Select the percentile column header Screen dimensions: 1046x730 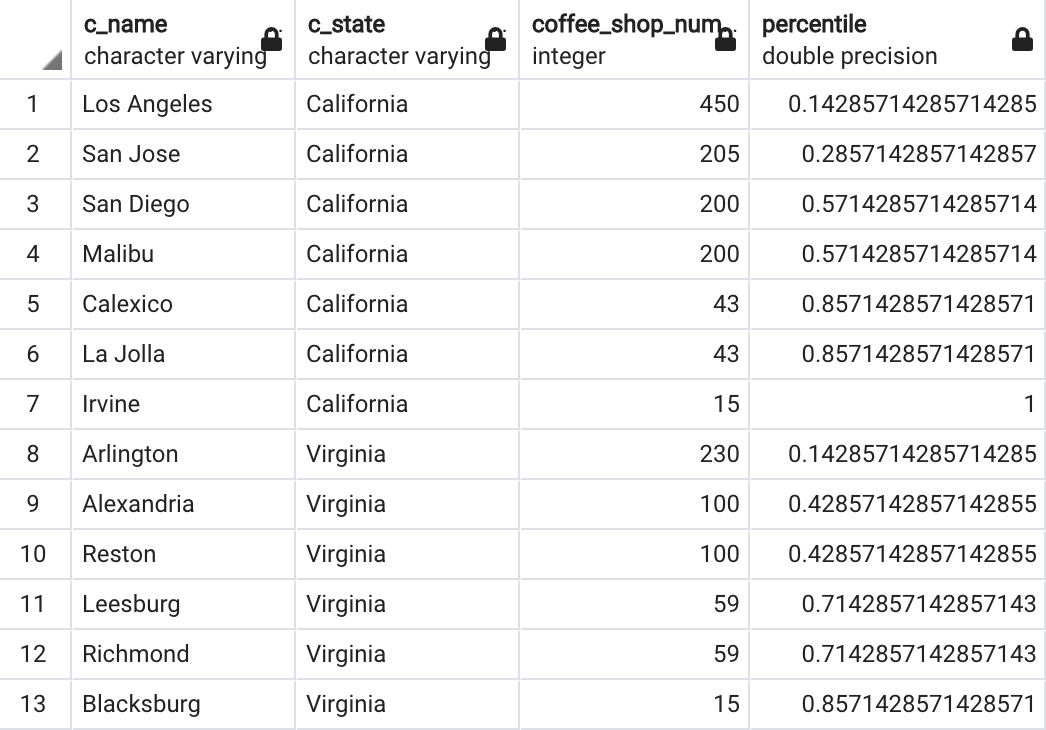(x=897, y=39)
